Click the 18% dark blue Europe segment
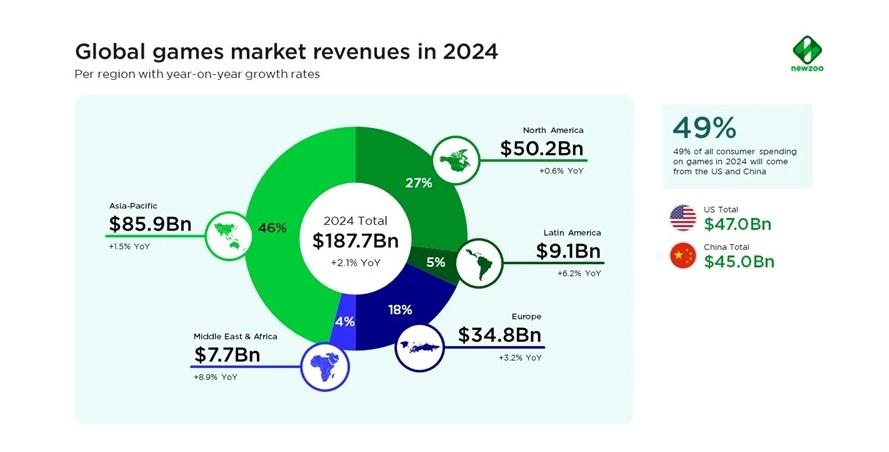 [400, 310]
